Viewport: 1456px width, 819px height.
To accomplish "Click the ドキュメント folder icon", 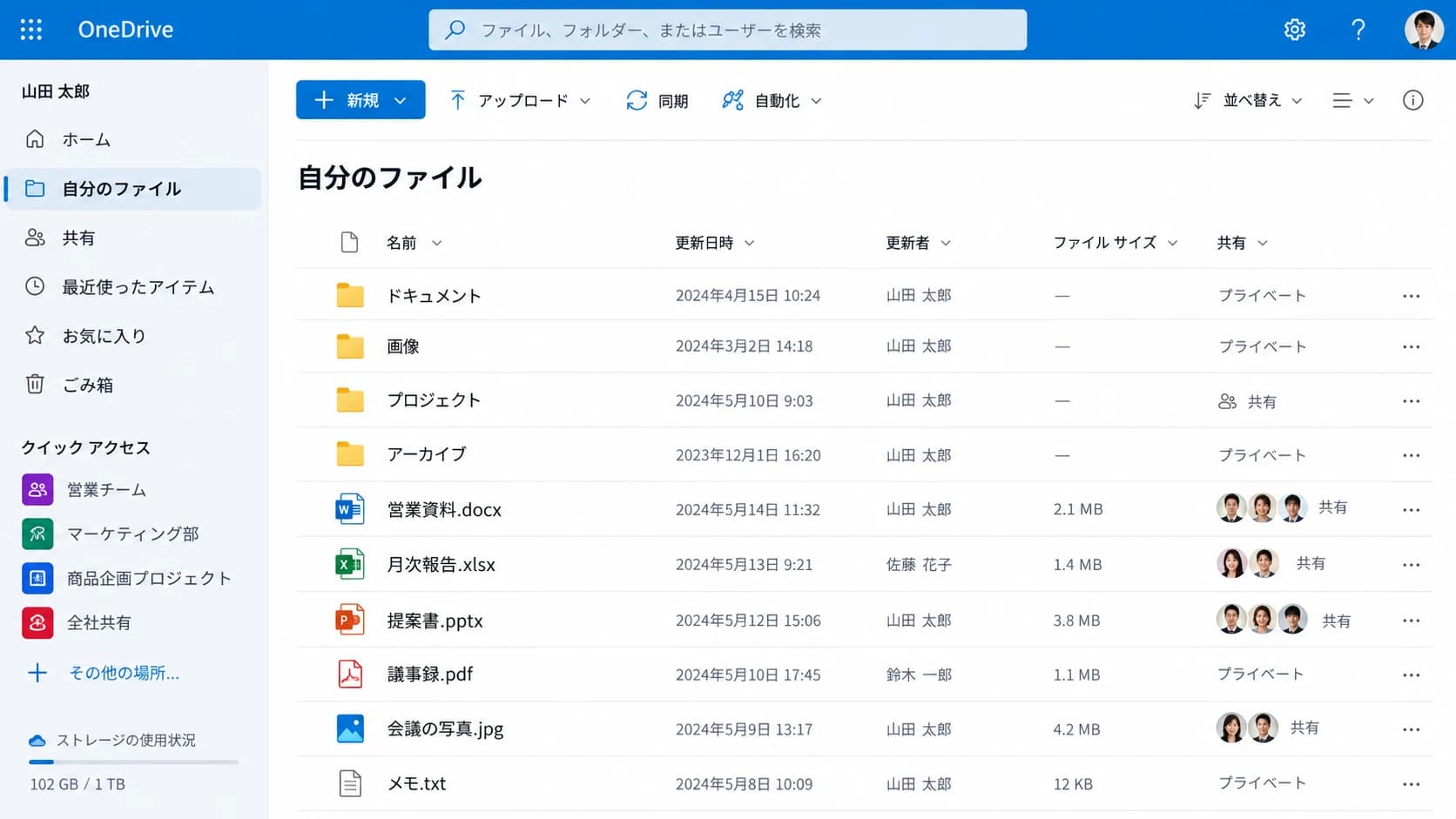I will (x=350, y=295).
